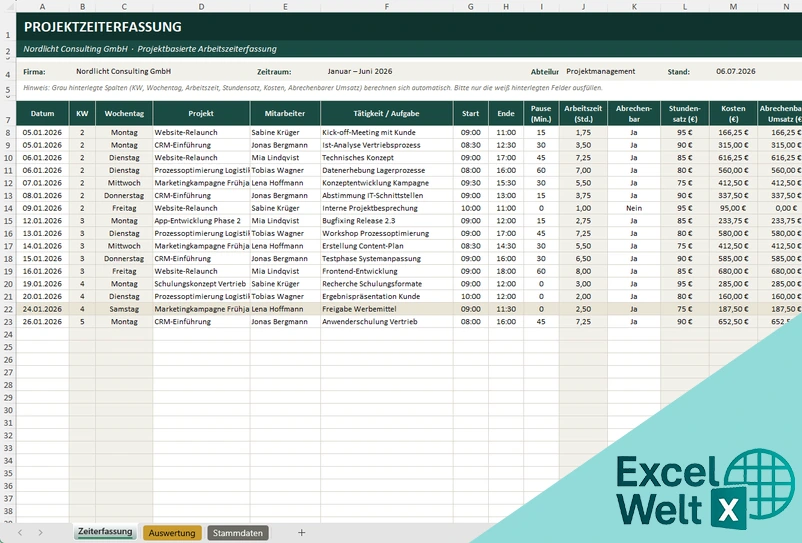This screenshot has width=802, height=543.
Task: Click the 'Interne Projektbesprechung' cell
Action: [387, 208]
